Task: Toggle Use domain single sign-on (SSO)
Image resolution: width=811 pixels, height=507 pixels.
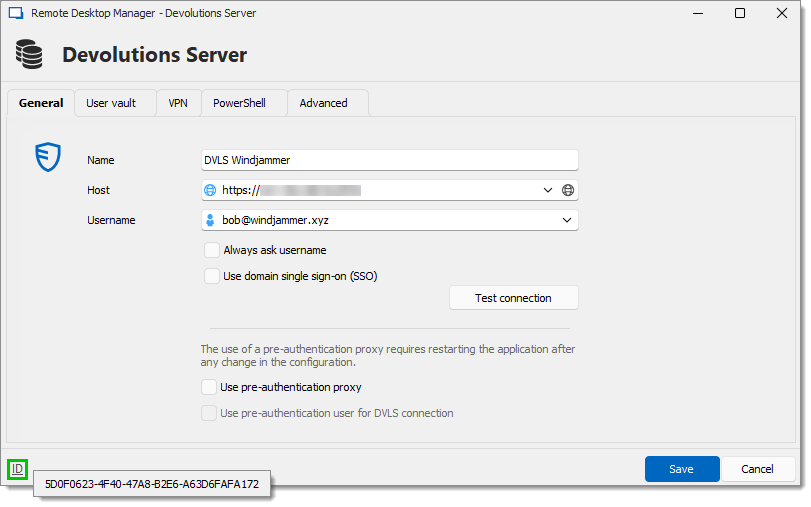Action: point(212,276)
